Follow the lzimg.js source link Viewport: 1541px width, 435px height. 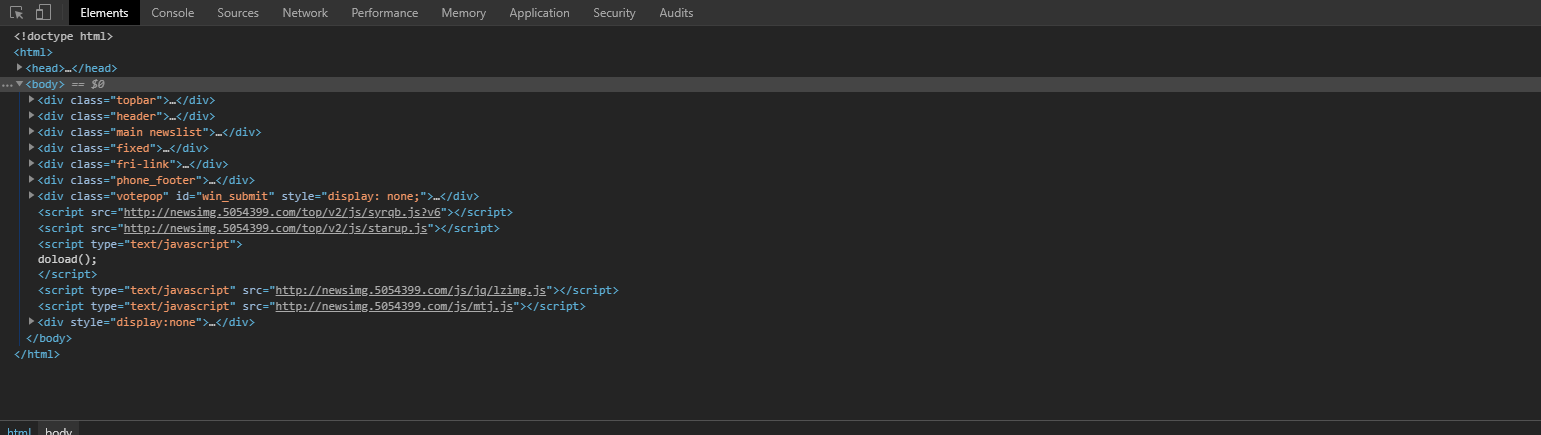coord(412,290)
